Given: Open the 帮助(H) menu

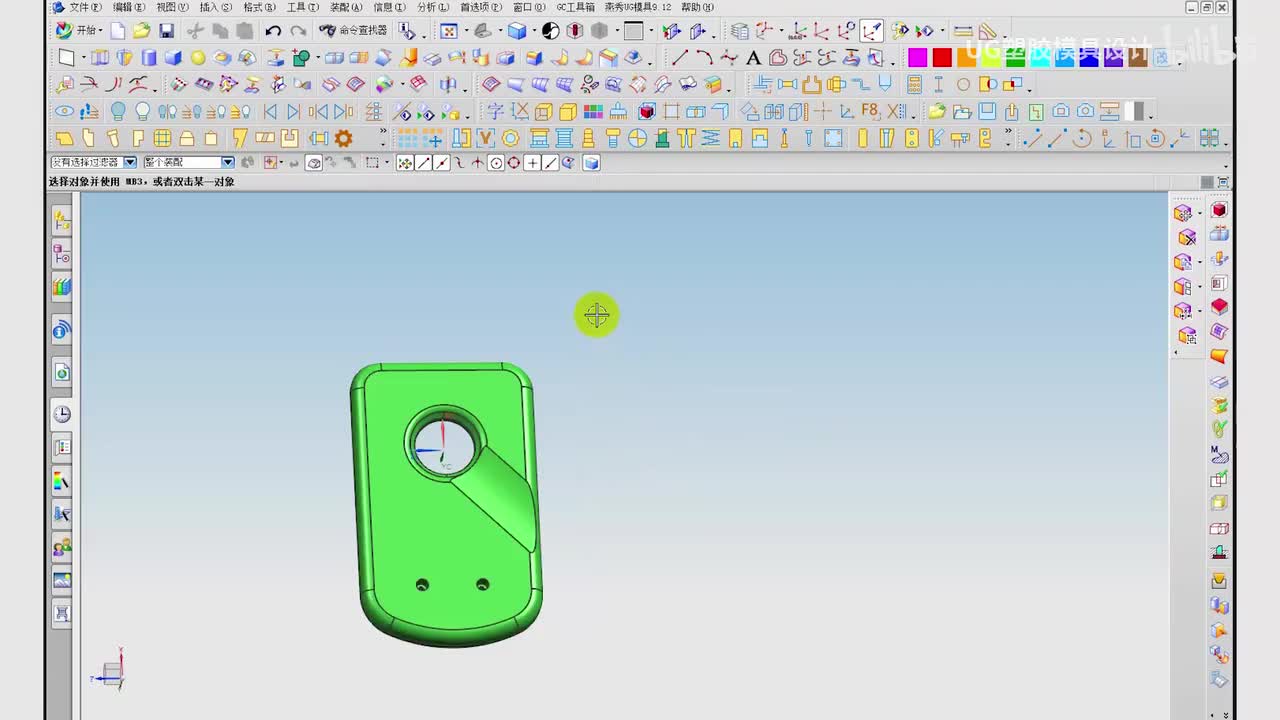Looking at the screenshot, I should coord(697,7).
